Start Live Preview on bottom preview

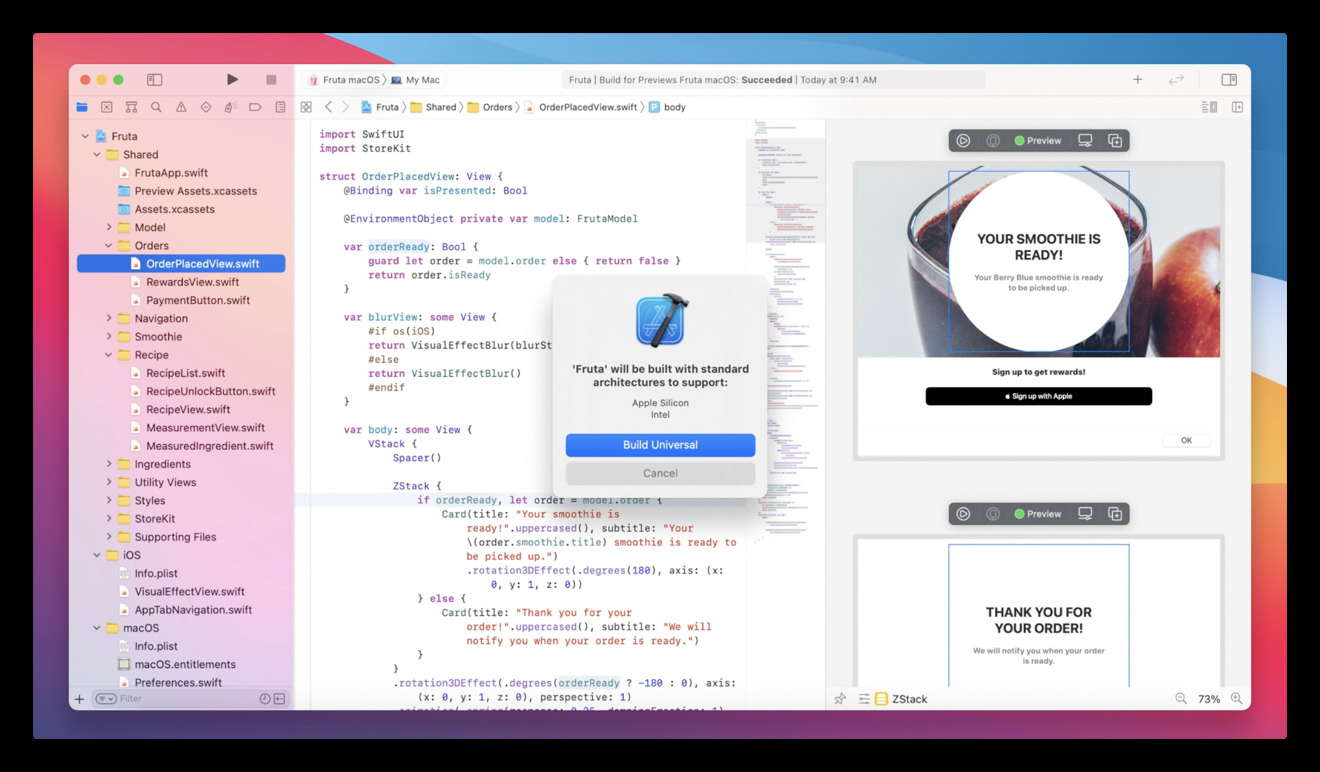coord(963,514)
